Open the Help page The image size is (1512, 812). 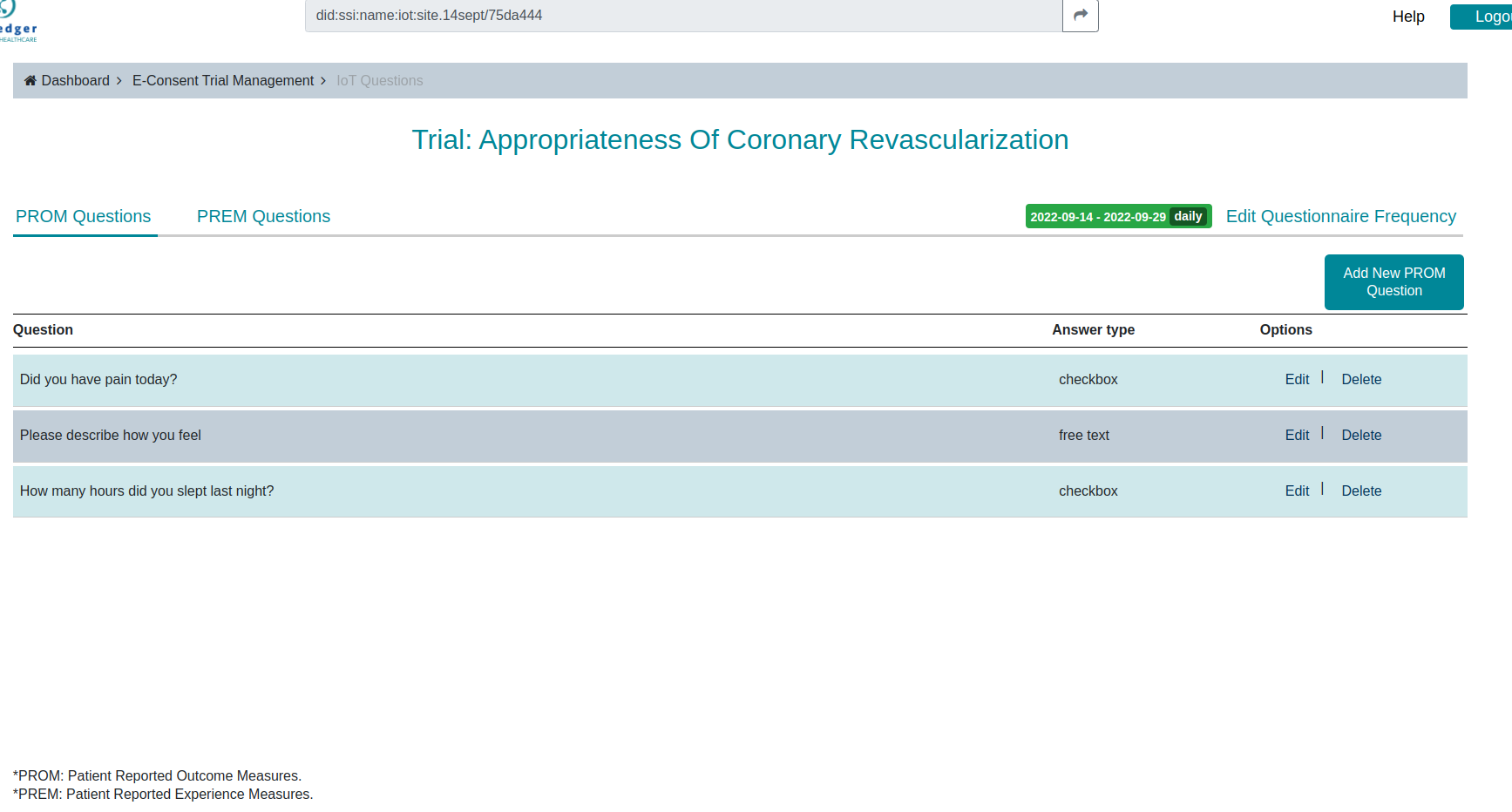pos(1408,16)
